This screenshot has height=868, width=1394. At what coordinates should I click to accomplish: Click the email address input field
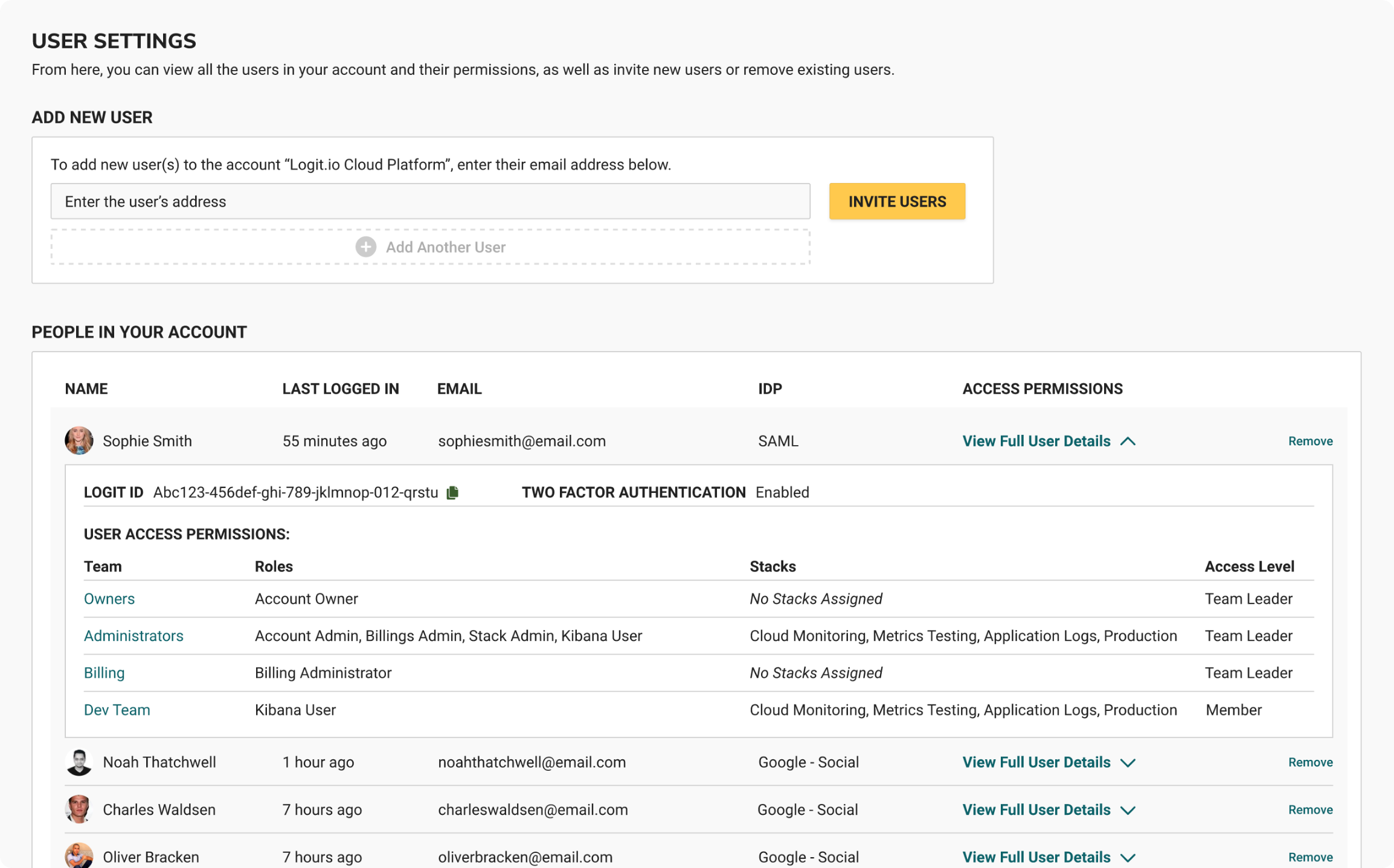pyautogui.click(x=430, y=201)
